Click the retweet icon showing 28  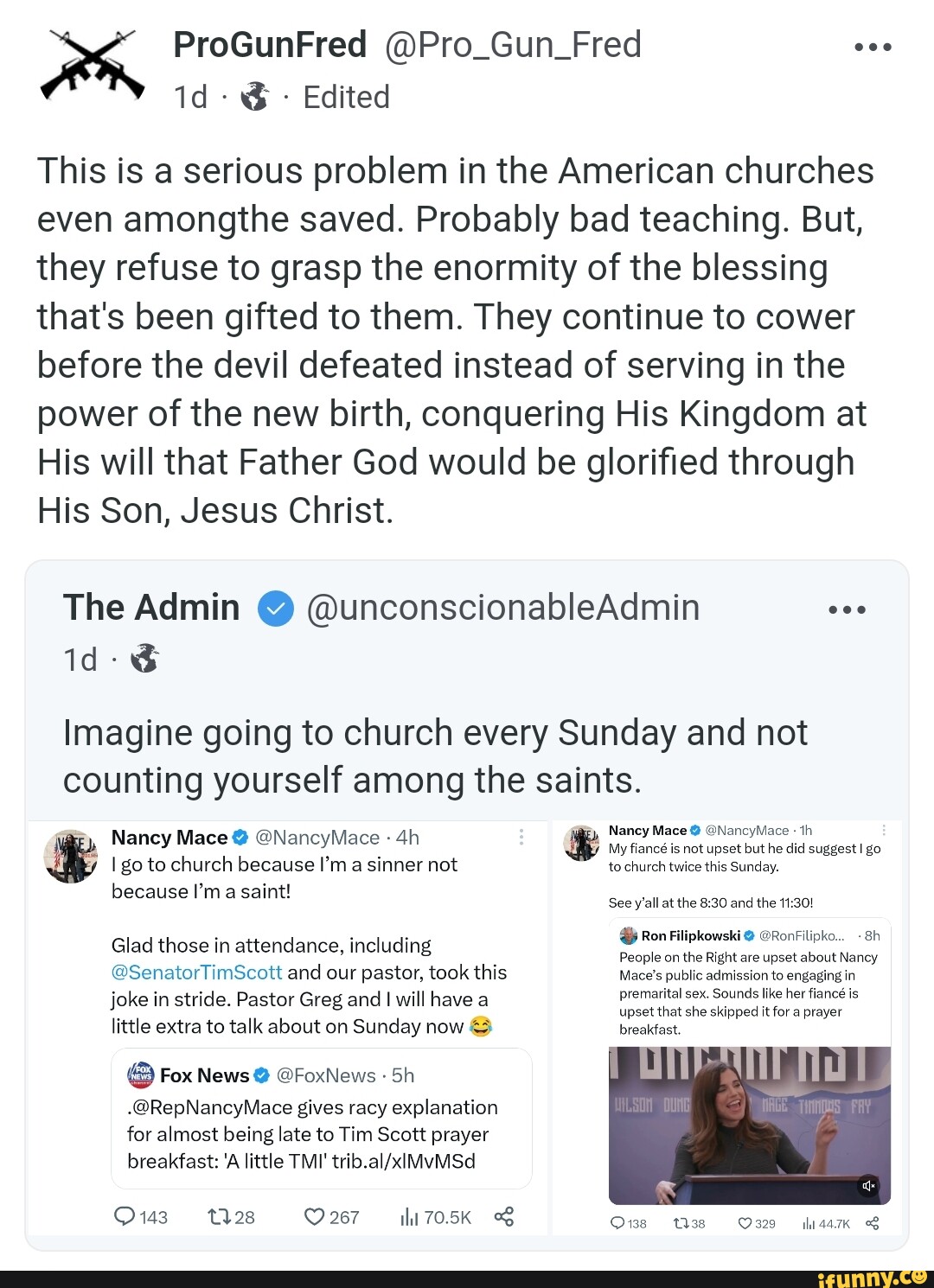[217, 1217]
